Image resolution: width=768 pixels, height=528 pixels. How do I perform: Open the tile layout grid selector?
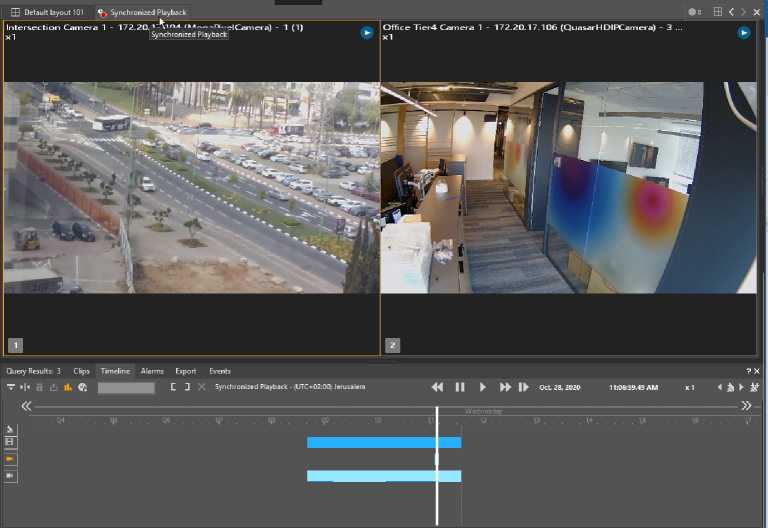click(x=717, y=12)
